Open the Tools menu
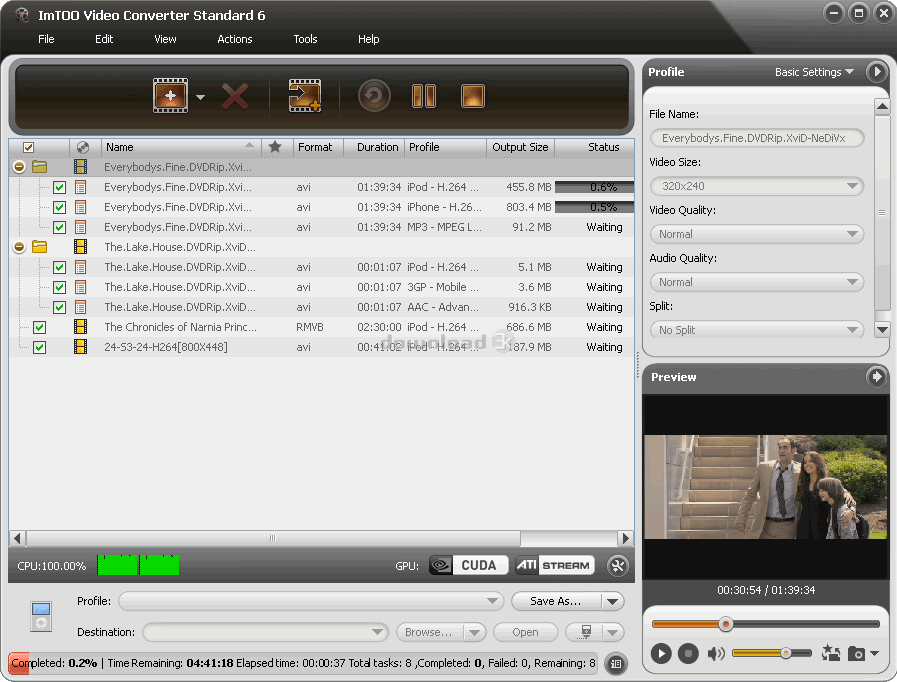The image size is (897, 682). click(x=305, y=39)
